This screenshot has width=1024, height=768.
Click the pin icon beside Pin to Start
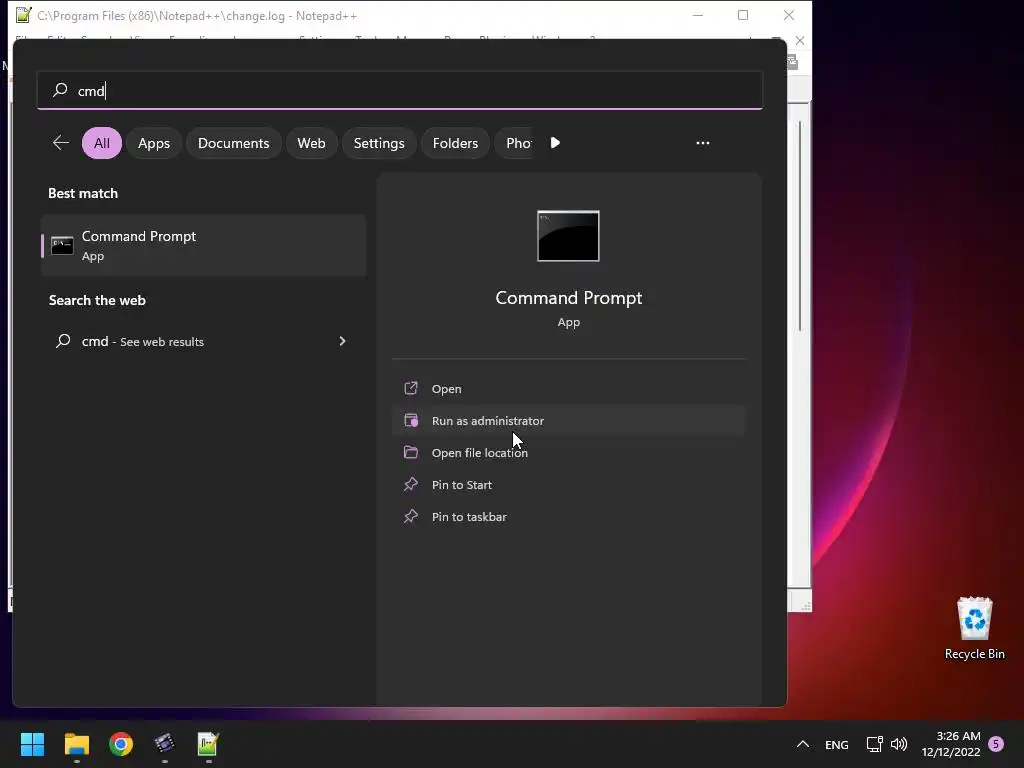411,484
